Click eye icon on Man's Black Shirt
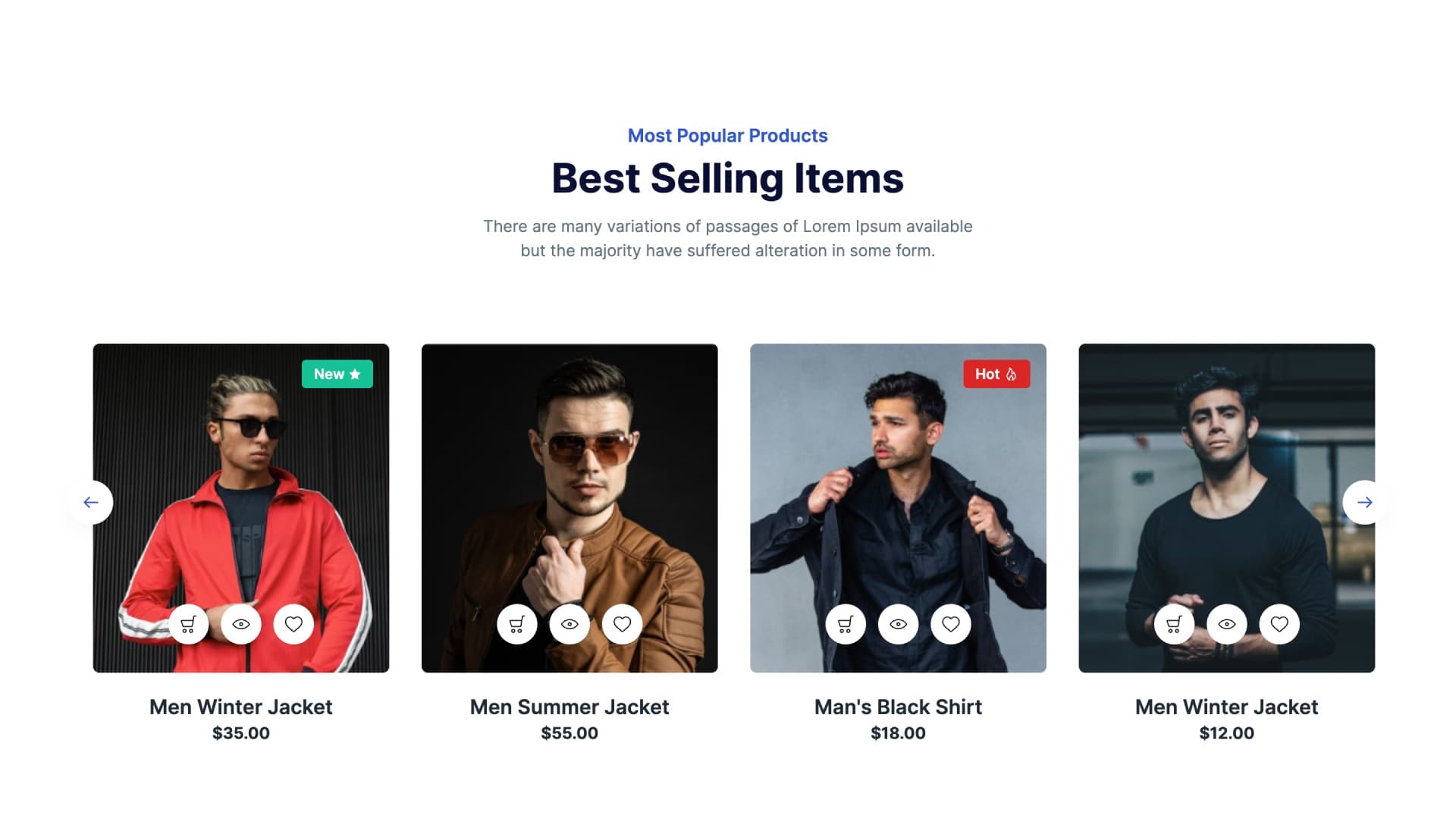Screen dimensions: 1456x837 pos(898,624)
